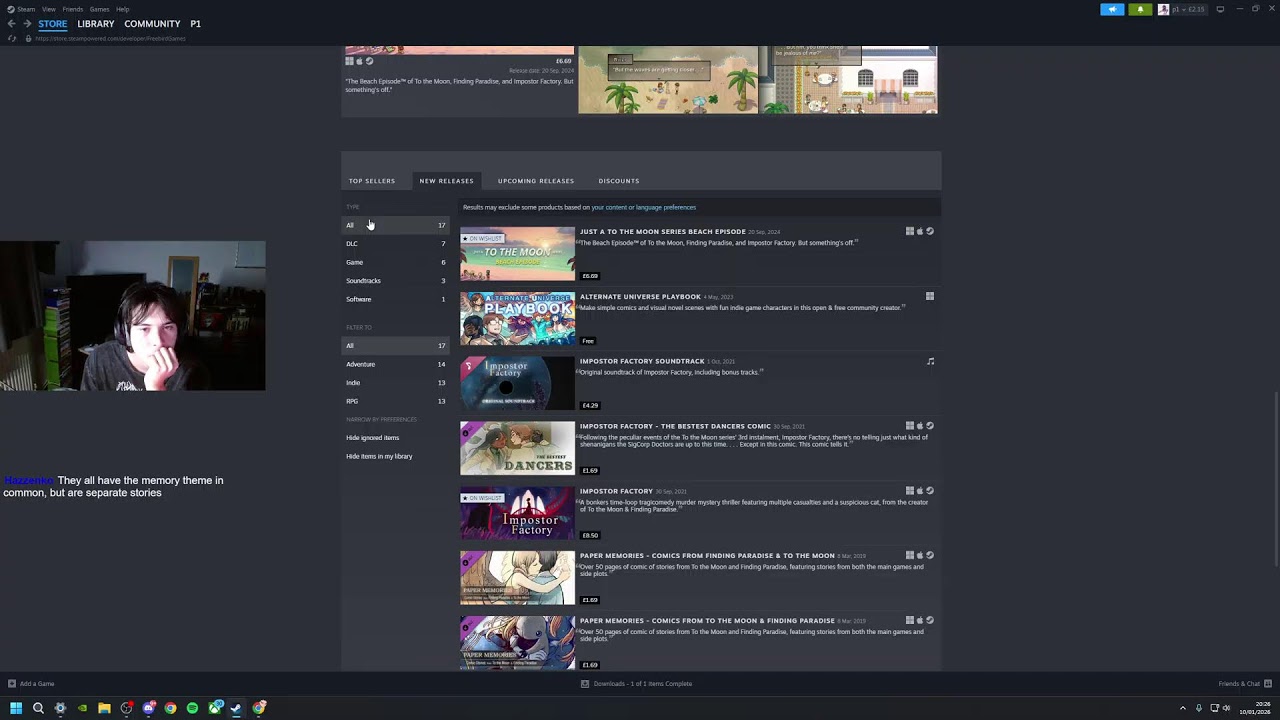
Task: Open the Discounts tab
Action: [x=619, y=181]
